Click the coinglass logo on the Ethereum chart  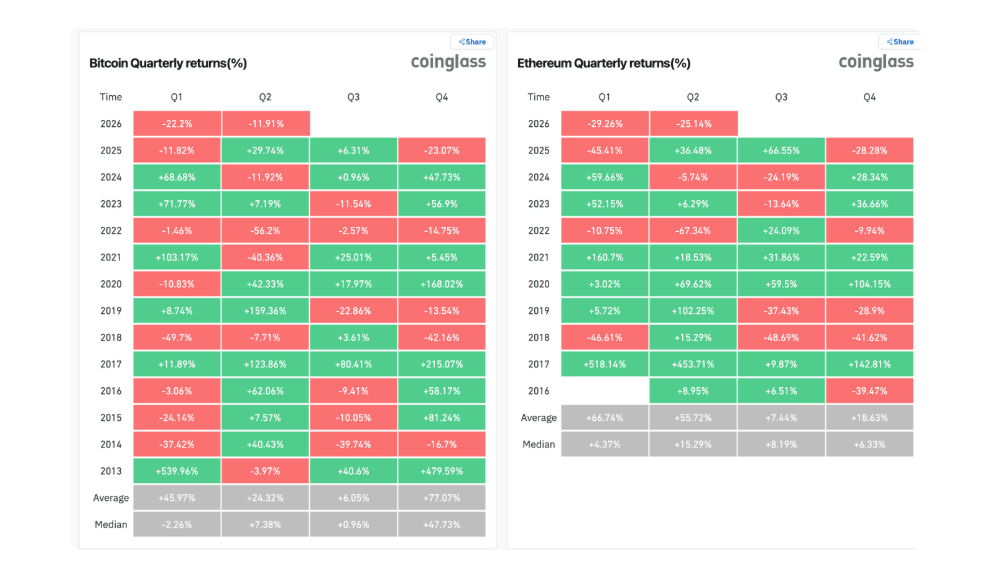pos(876,62)
